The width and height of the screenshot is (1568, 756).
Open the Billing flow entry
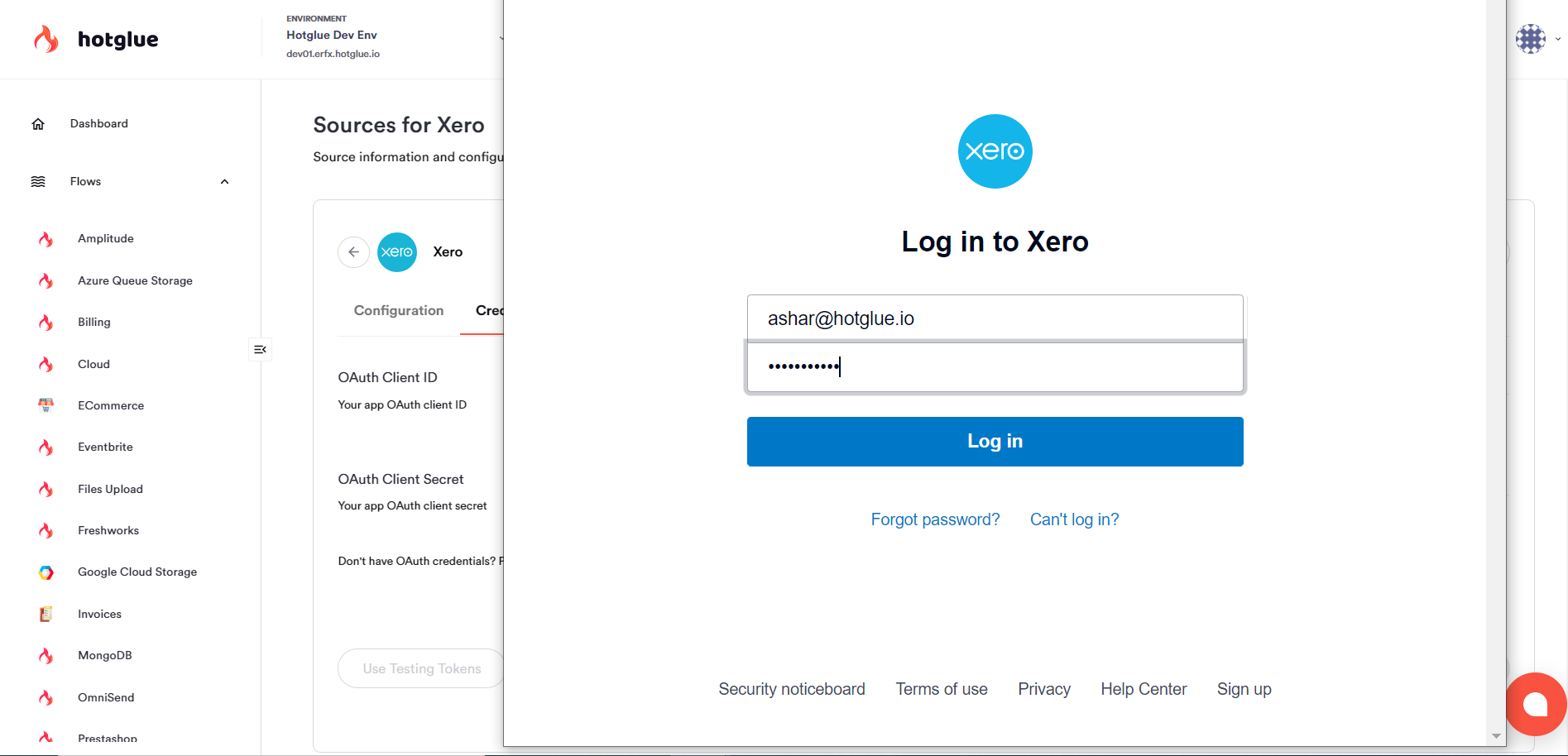pyautogui.click(x=94, y=323)
